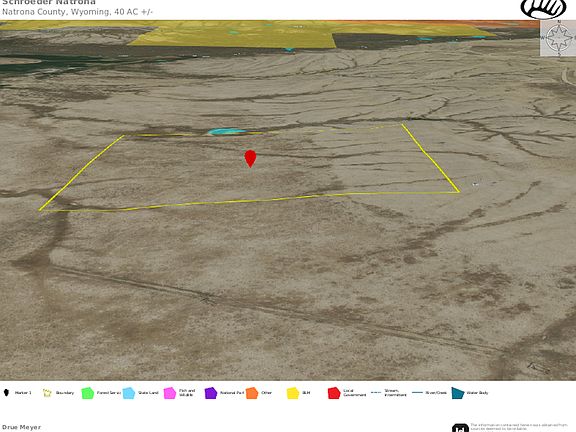Click the purple National Park swatch
Image resolution: width=576 pixels, height=432 pixels.
coord(211,393)
